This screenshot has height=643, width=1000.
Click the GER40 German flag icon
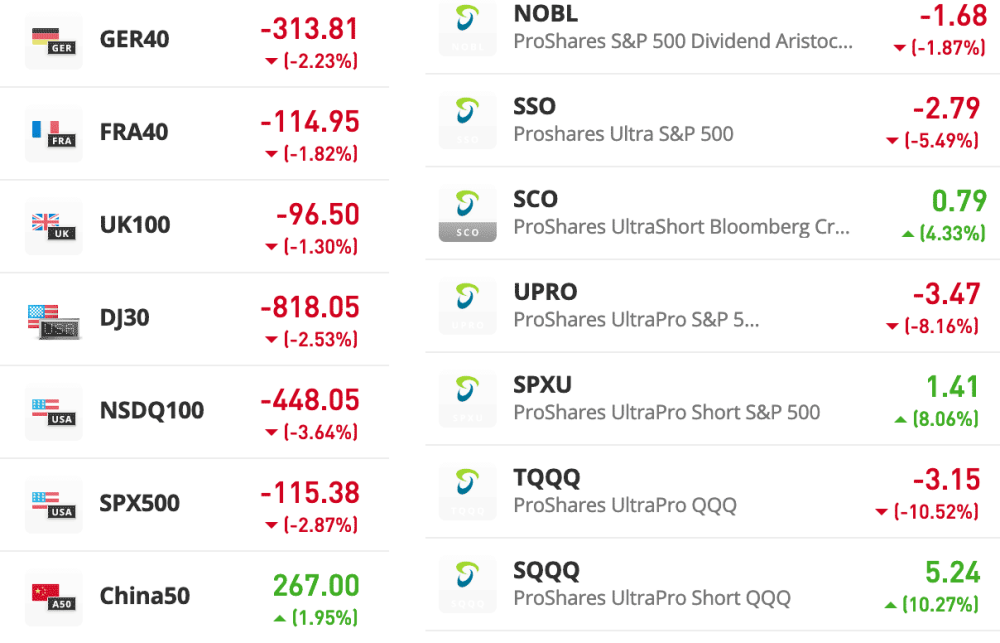[x=53, y=40]
